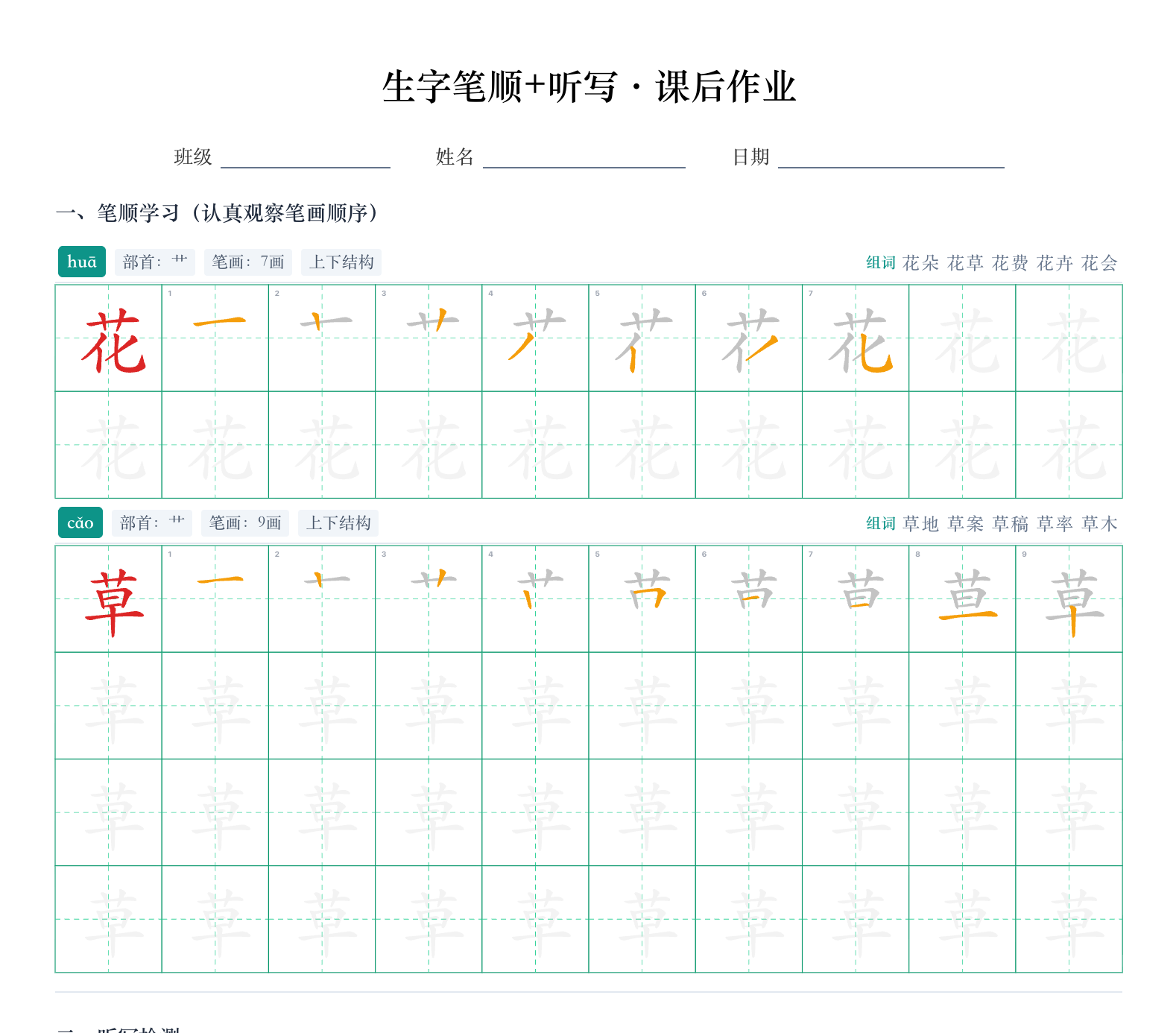Select the word 草地
The image size is (1176, 1033).
[x=921, y=524]
